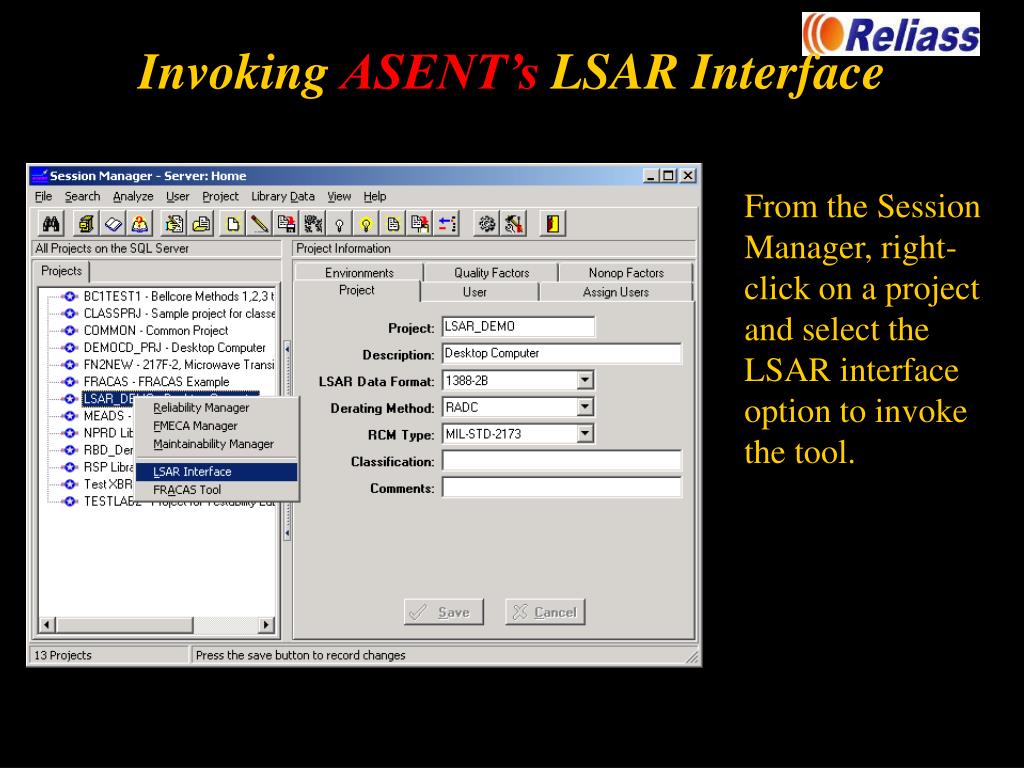Click the project list scroll left arrow
Screen dimensions: 1024x768
pyautogui.click(x=46, y=625)
